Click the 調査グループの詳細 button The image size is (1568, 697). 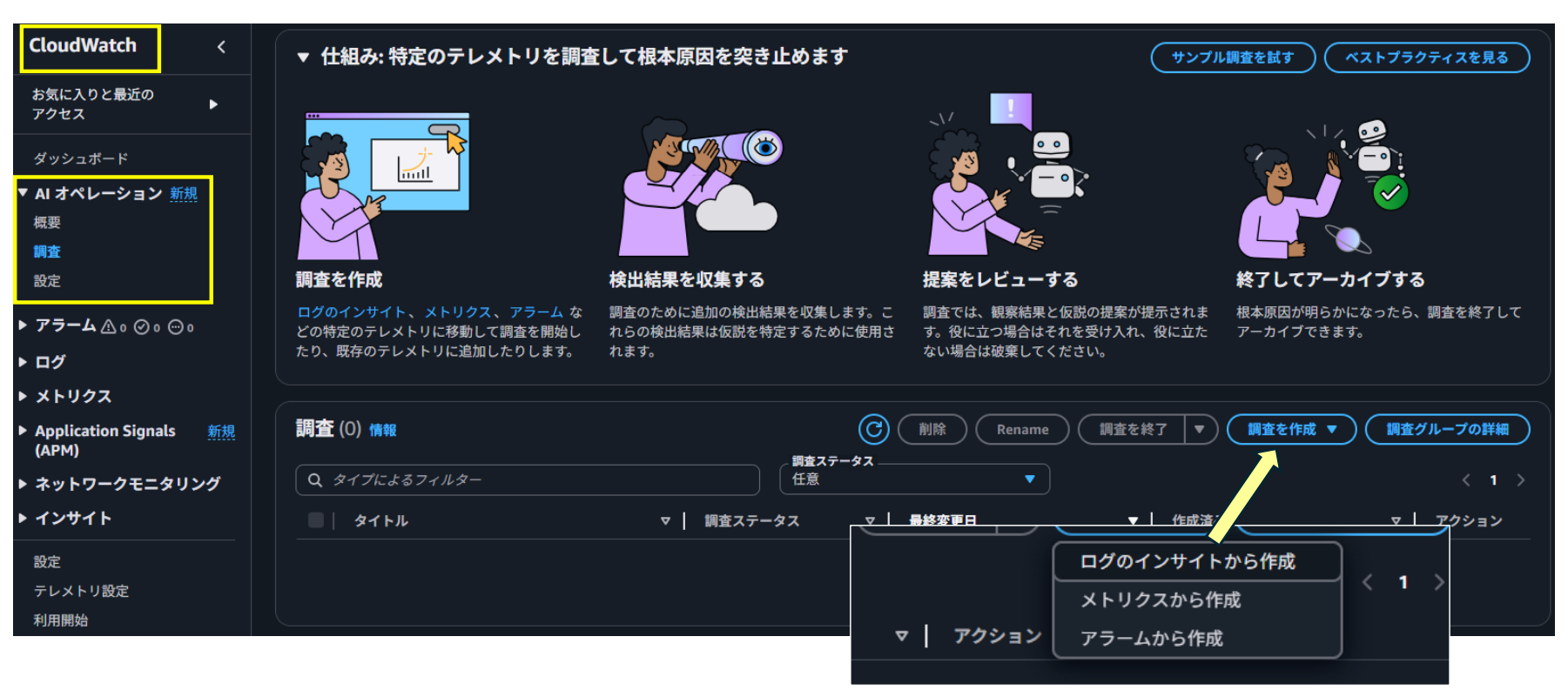point(1447,429)
